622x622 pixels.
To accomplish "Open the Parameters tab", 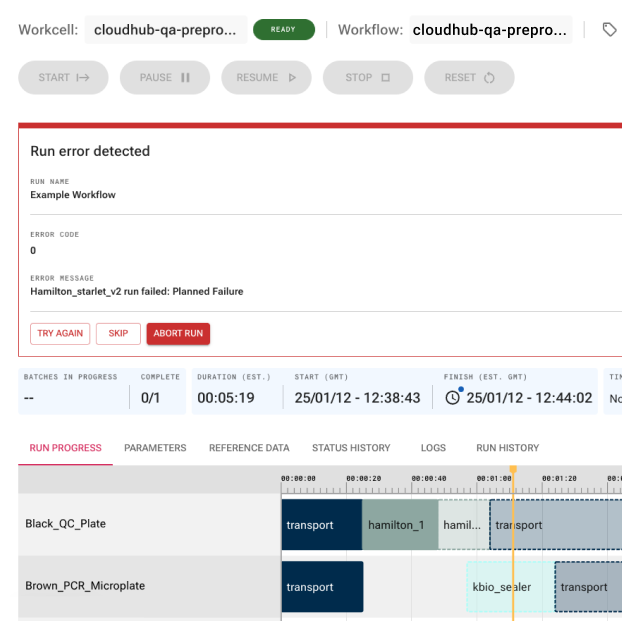I will [x=155, y=448].
